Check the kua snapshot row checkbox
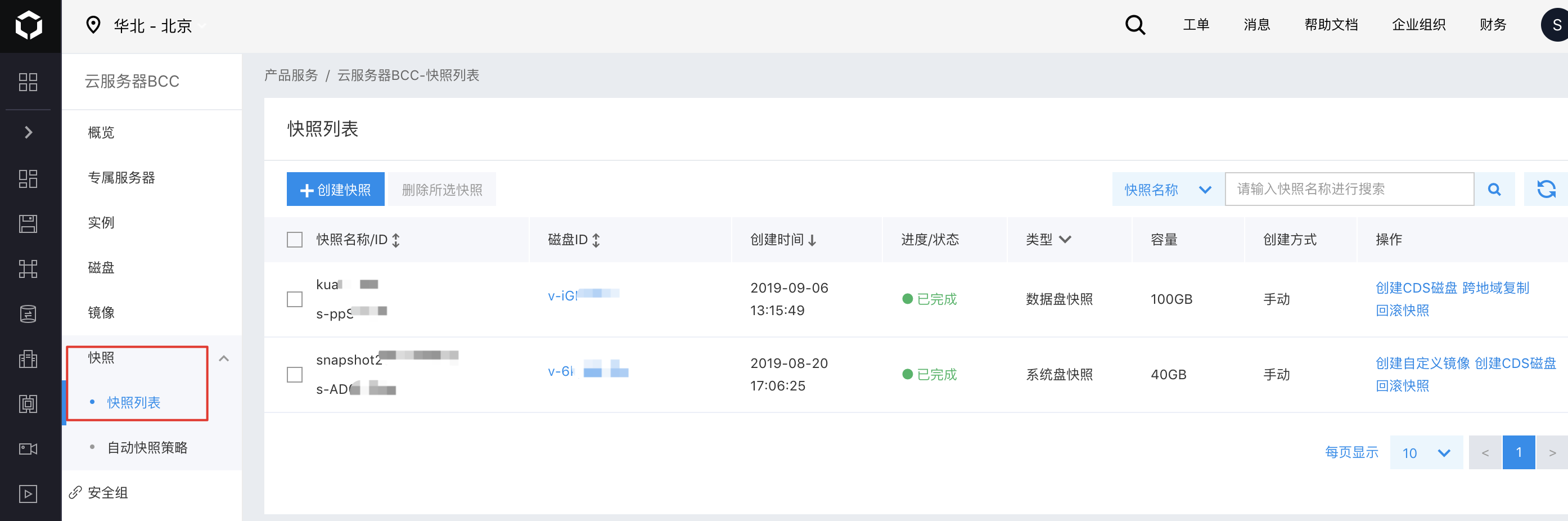This screenshot has width=1568, height=521. pyautogui.click(x=295, y=299)
